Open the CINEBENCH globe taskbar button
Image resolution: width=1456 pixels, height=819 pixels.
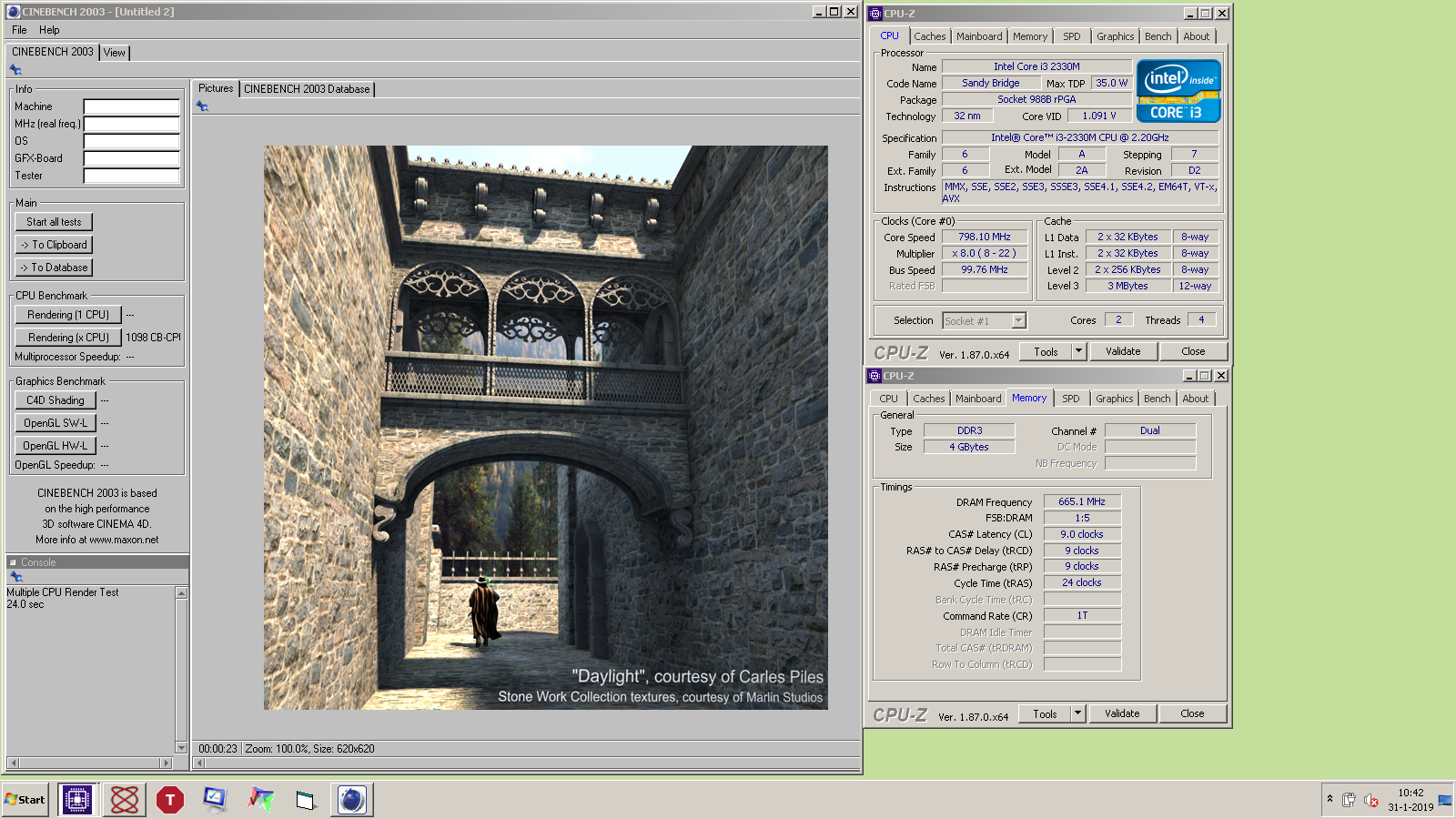pyautogui.click(x=352, y=800)
